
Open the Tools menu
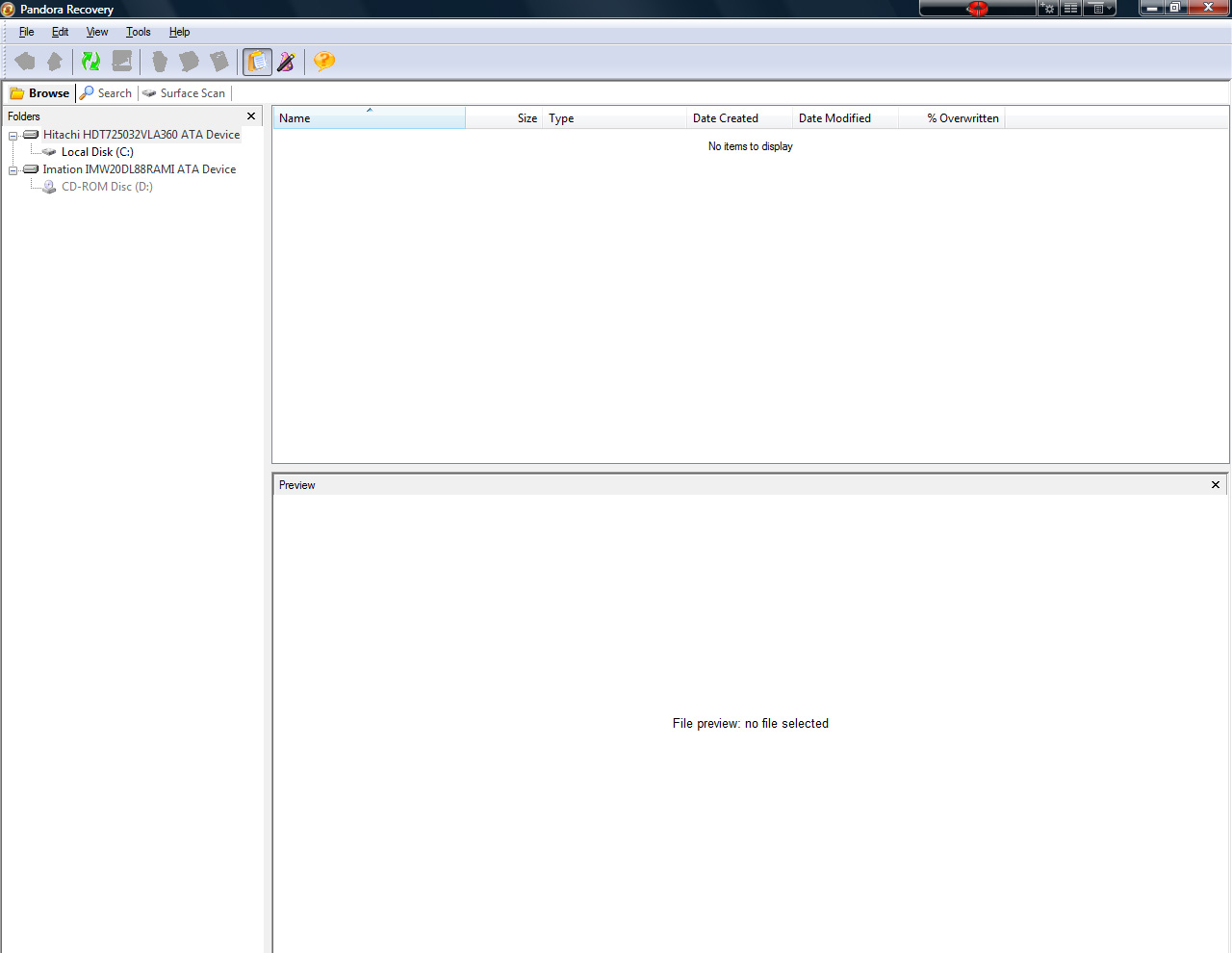[x=139, y=32]
